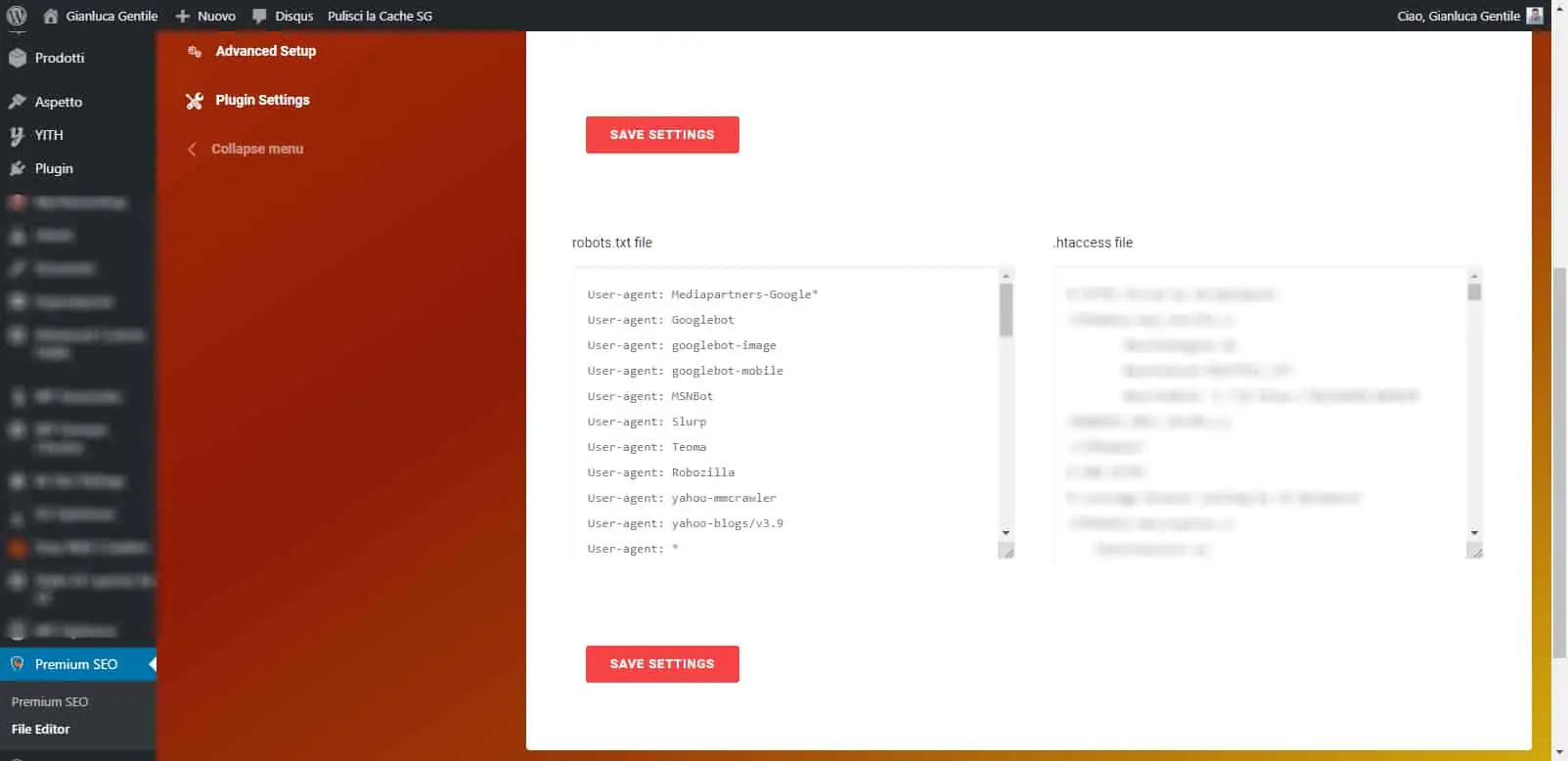This screenshot has height=761, width=1568.
Task: Click the robots.txt scrollbar thumb
Action: tap(1006, 310)
